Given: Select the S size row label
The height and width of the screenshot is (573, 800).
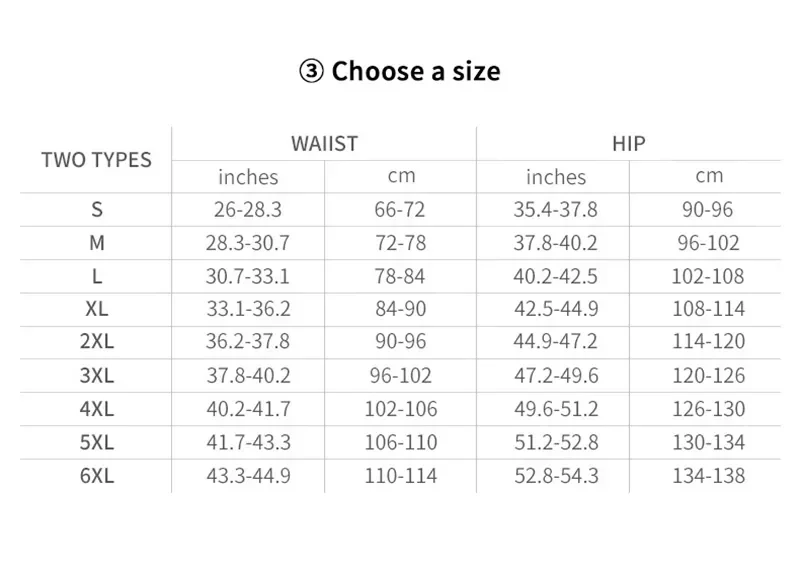Looking at the screenshot, I should 97,209.
